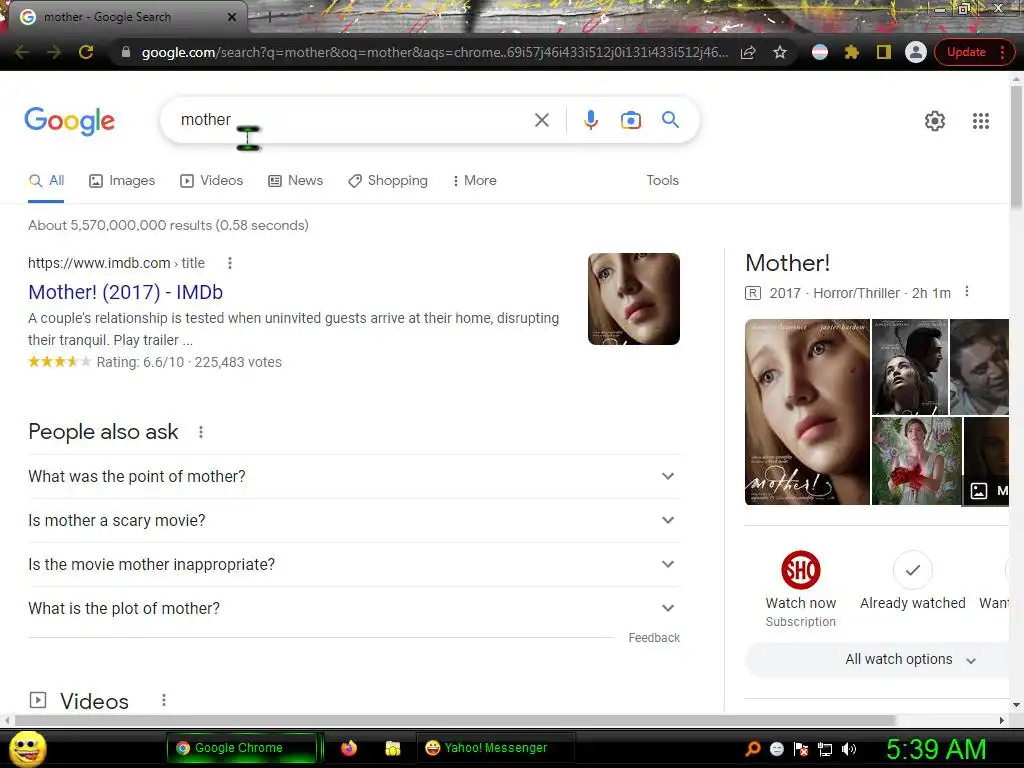Screen dimensions: 1024x768
Task: Open file manager taskbar icon
Action: [x=392, y=748]
